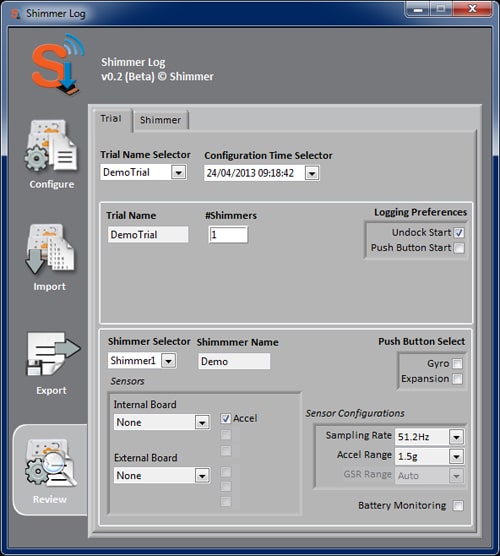Click the title bar Shimmer app icon

click(x=15, y=13)
